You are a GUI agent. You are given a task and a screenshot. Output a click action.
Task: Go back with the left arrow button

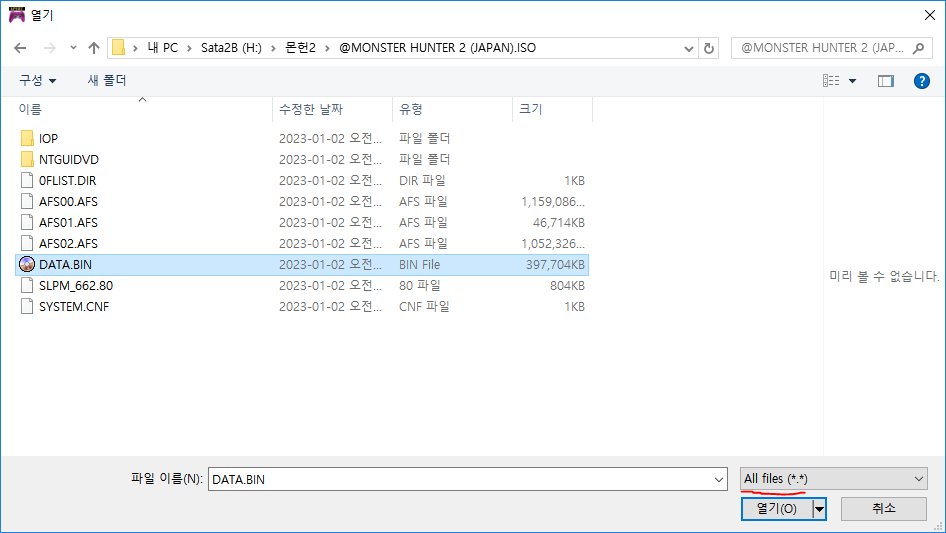tap(20, 48)
